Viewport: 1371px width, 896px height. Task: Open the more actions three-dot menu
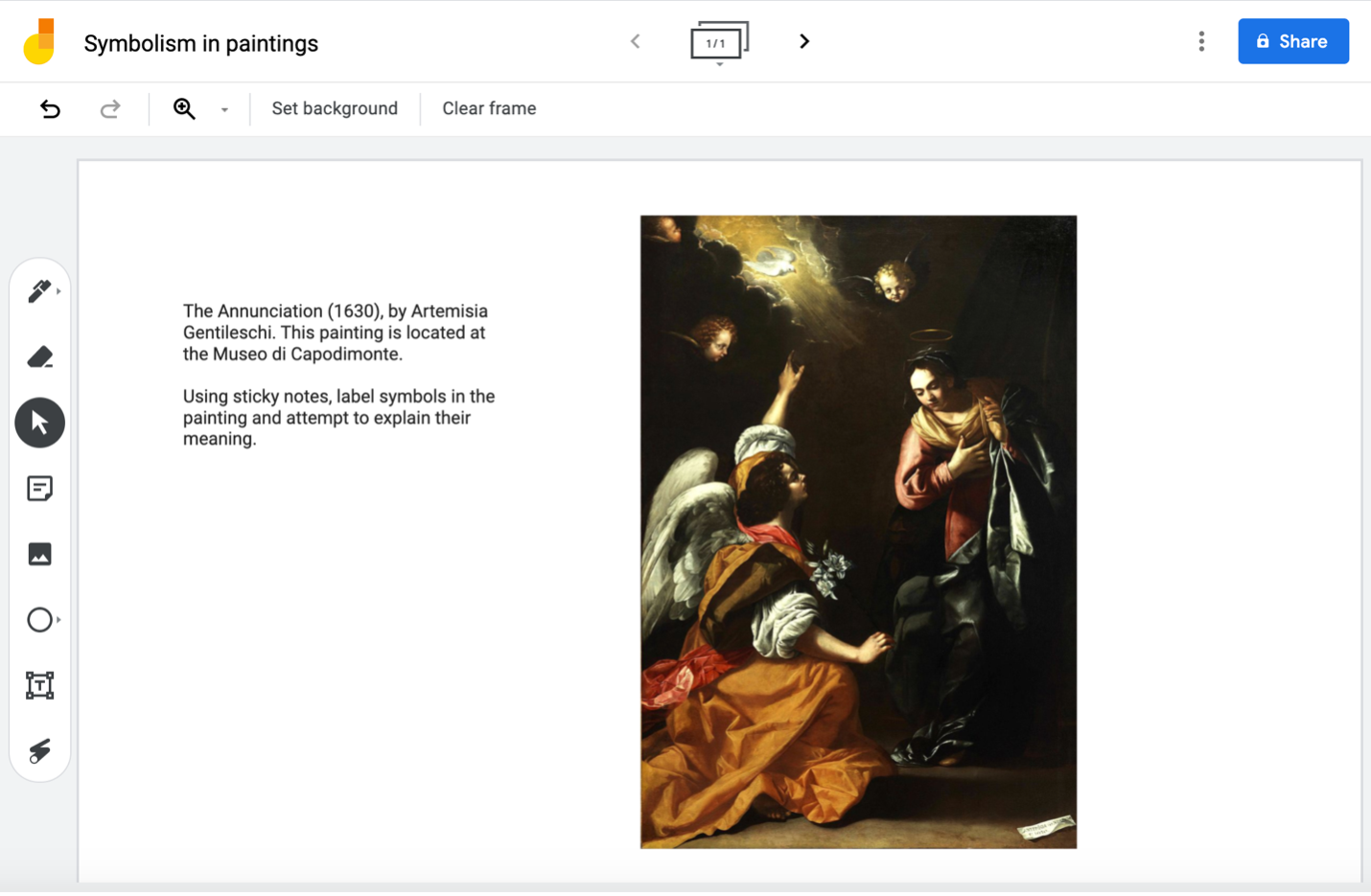(1201, 41)
